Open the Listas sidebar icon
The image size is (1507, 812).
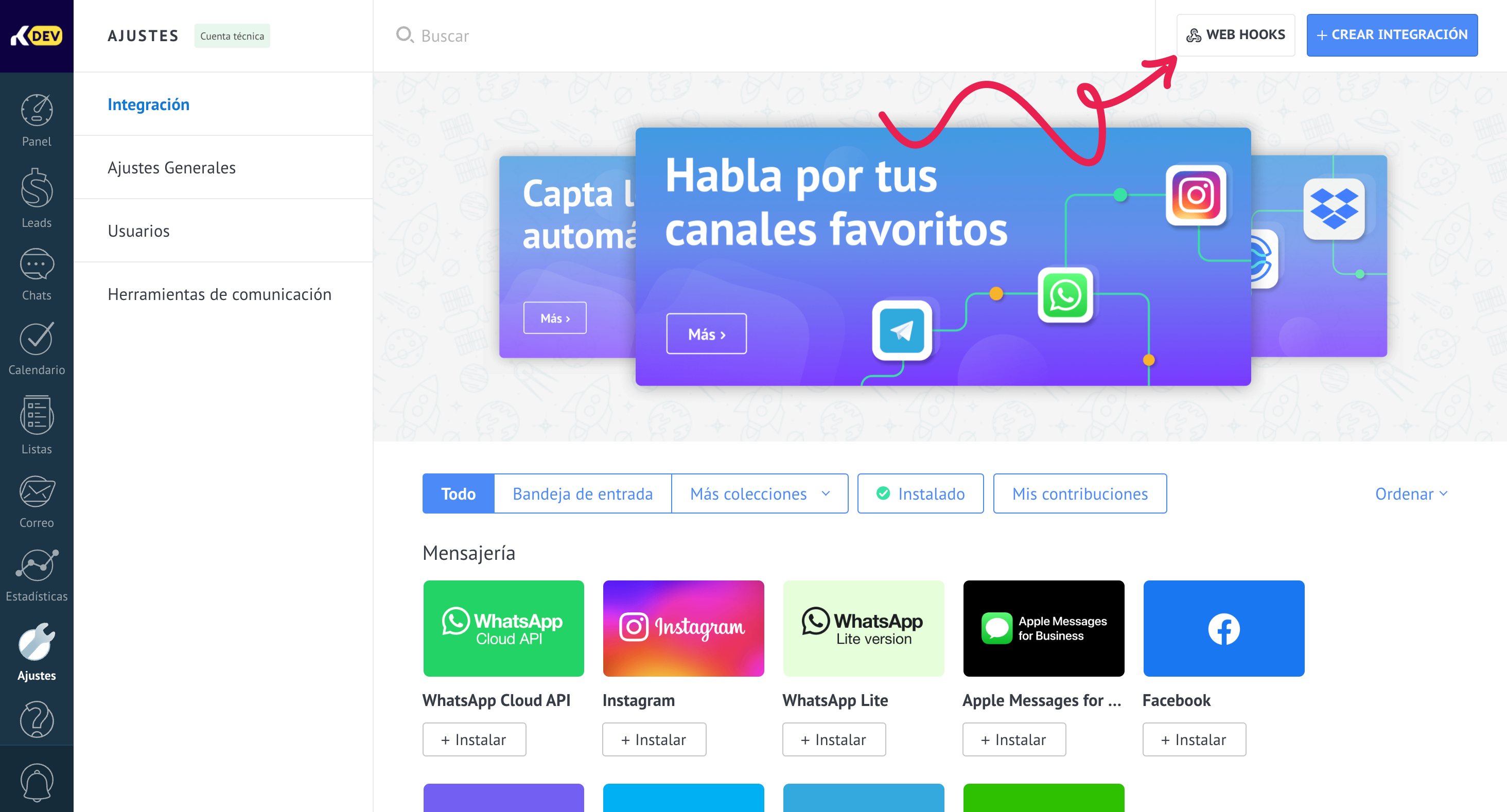36,415
